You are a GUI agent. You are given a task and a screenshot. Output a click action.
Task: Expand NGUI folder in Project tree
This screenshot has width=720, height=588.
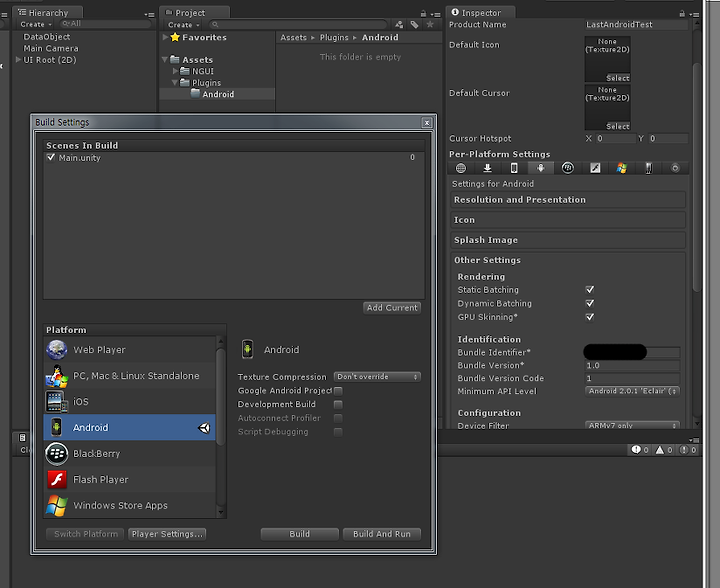(175, 71)
